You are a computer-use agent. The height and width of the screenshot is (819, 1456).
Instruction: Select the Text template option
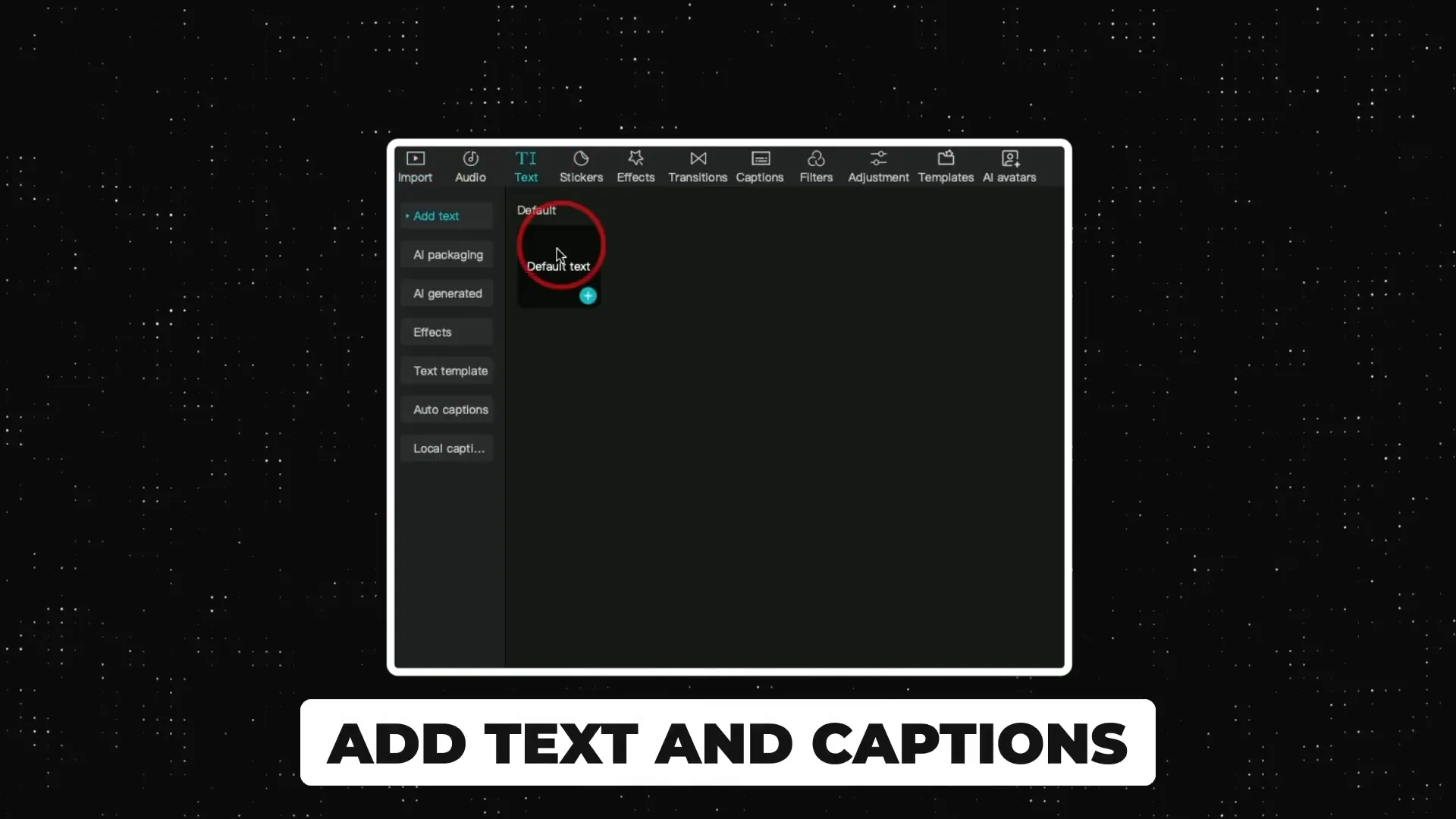pos(450,370)
